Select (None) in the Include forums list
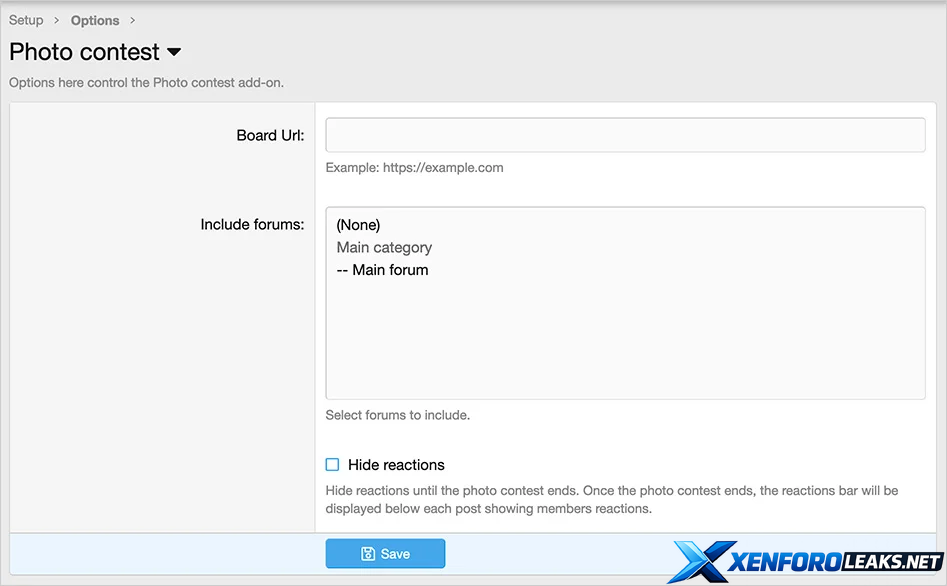This screenshot has width=947, height=586. (x=358, y=225)
